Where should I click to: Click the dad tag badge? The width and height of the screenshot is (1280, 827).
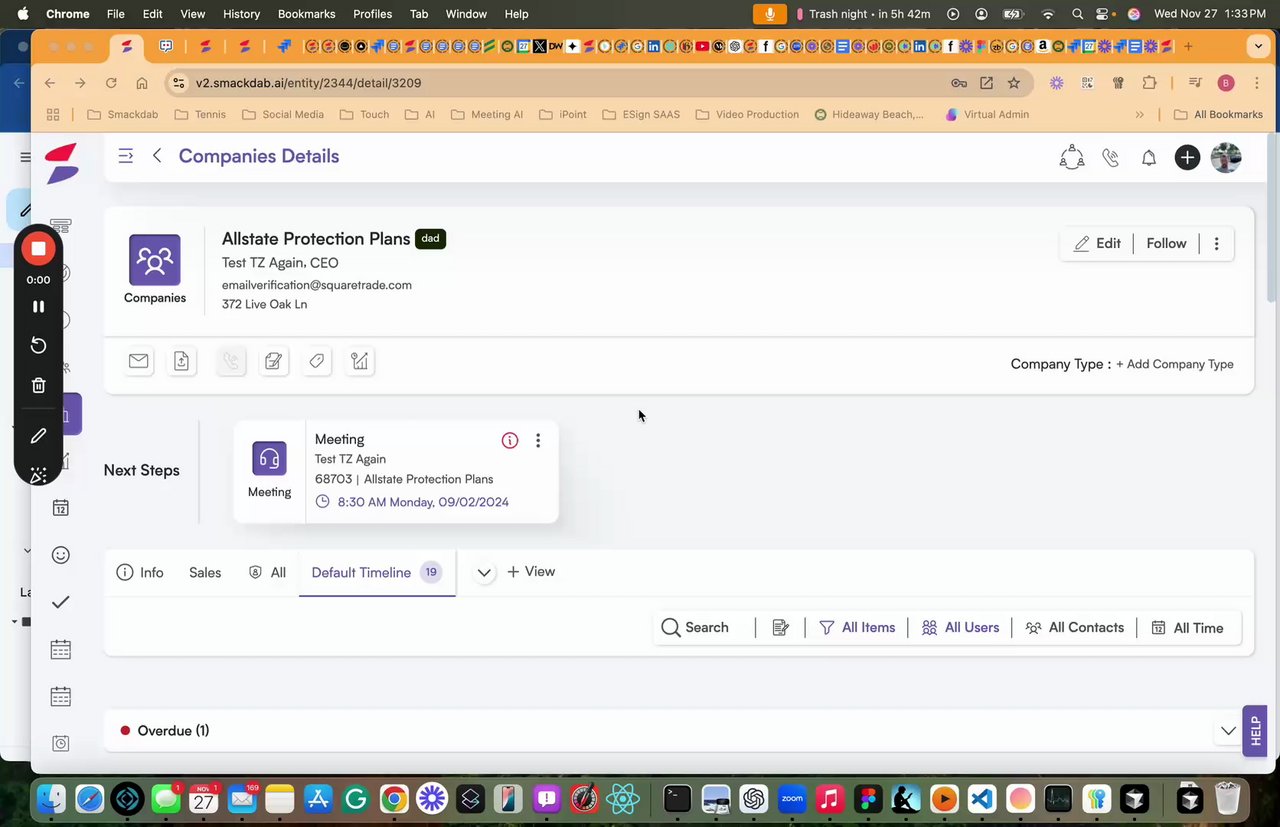coord(431,239)
